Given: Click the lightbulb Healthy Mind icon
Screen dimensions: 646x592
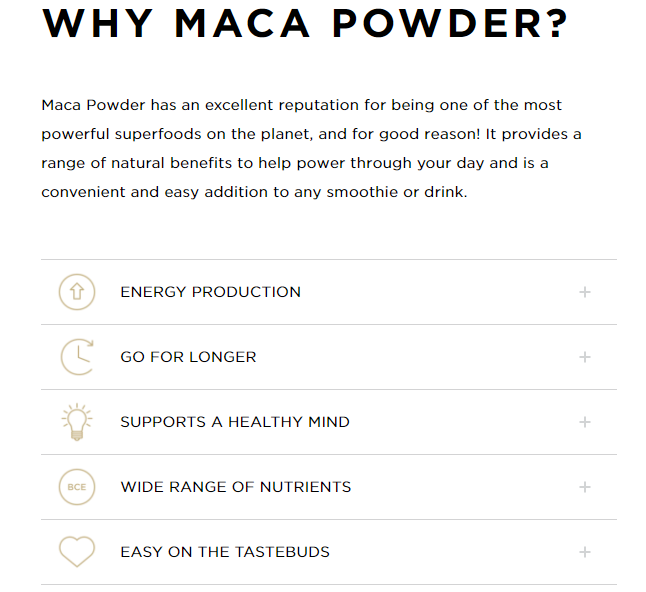Looking at the screenshot, I should (77, 422).
